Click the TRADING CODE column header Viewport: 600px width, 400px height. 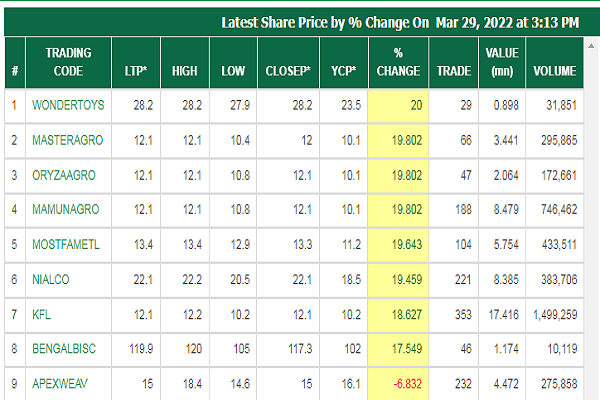pos(68,62)
